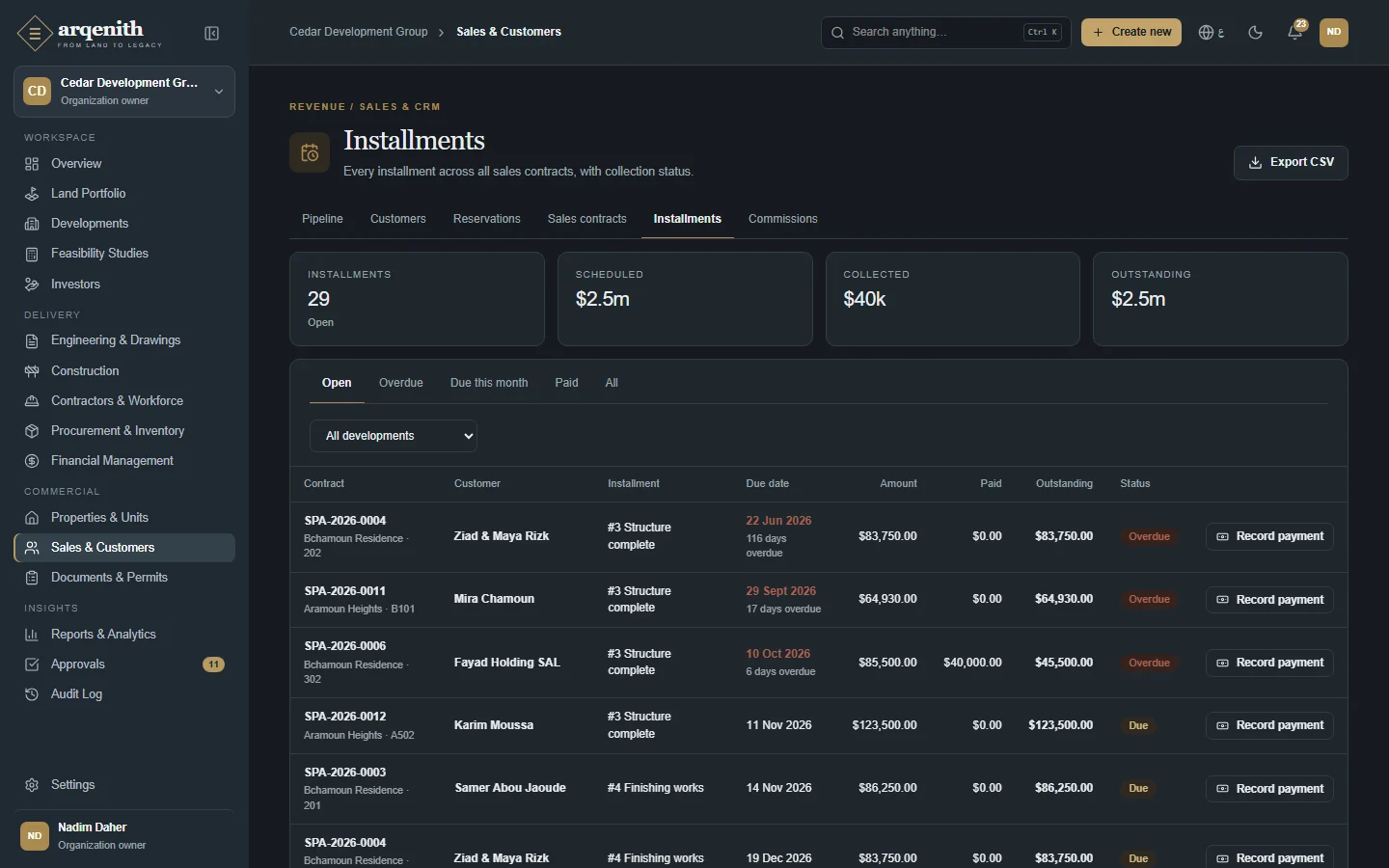Open Procurement & Inventory
Image resolution: width=1389 pixels, height=868 pixels.
click(124, 431)
